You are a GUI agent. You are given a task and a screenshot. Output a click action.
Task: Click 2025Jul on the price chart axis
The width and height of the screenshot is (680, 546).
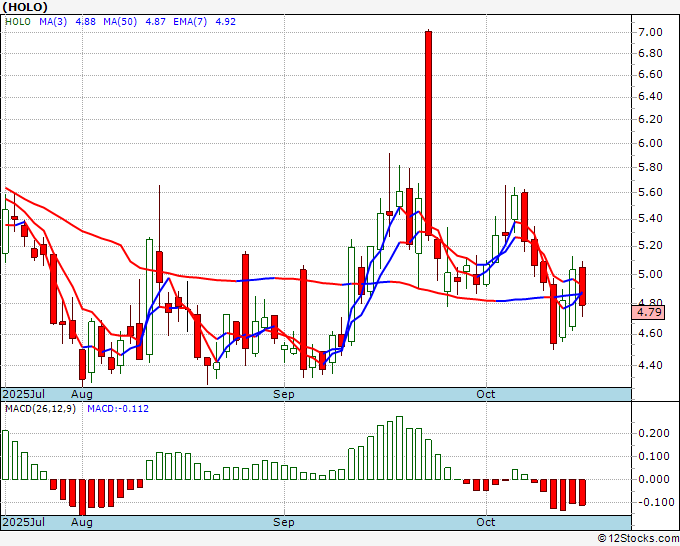click(x=23, y=394)
